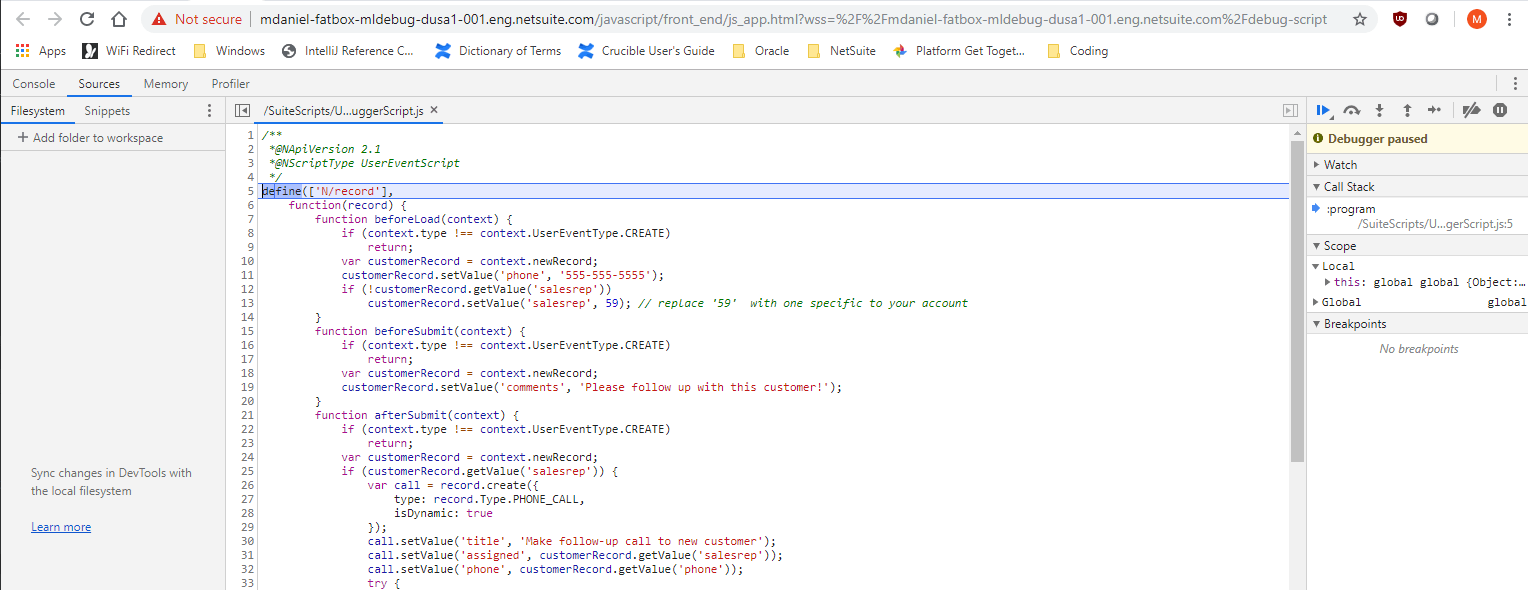Open the Windows bookmarks folder
This screenshot has height=590, width=1528.
[x=229, y=51]
